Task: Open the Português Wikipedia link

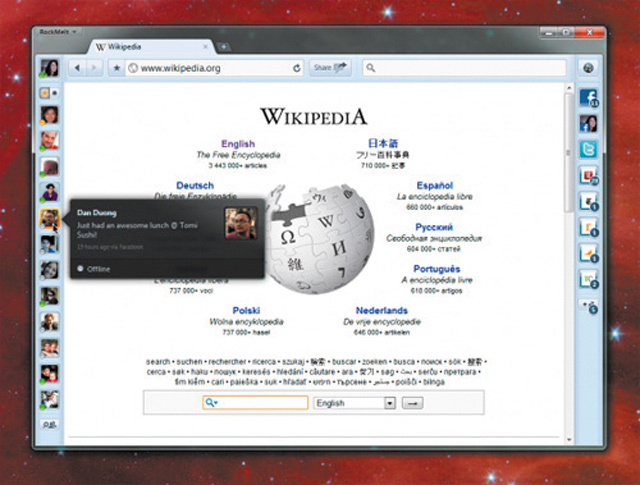Action: pos(436,269)
